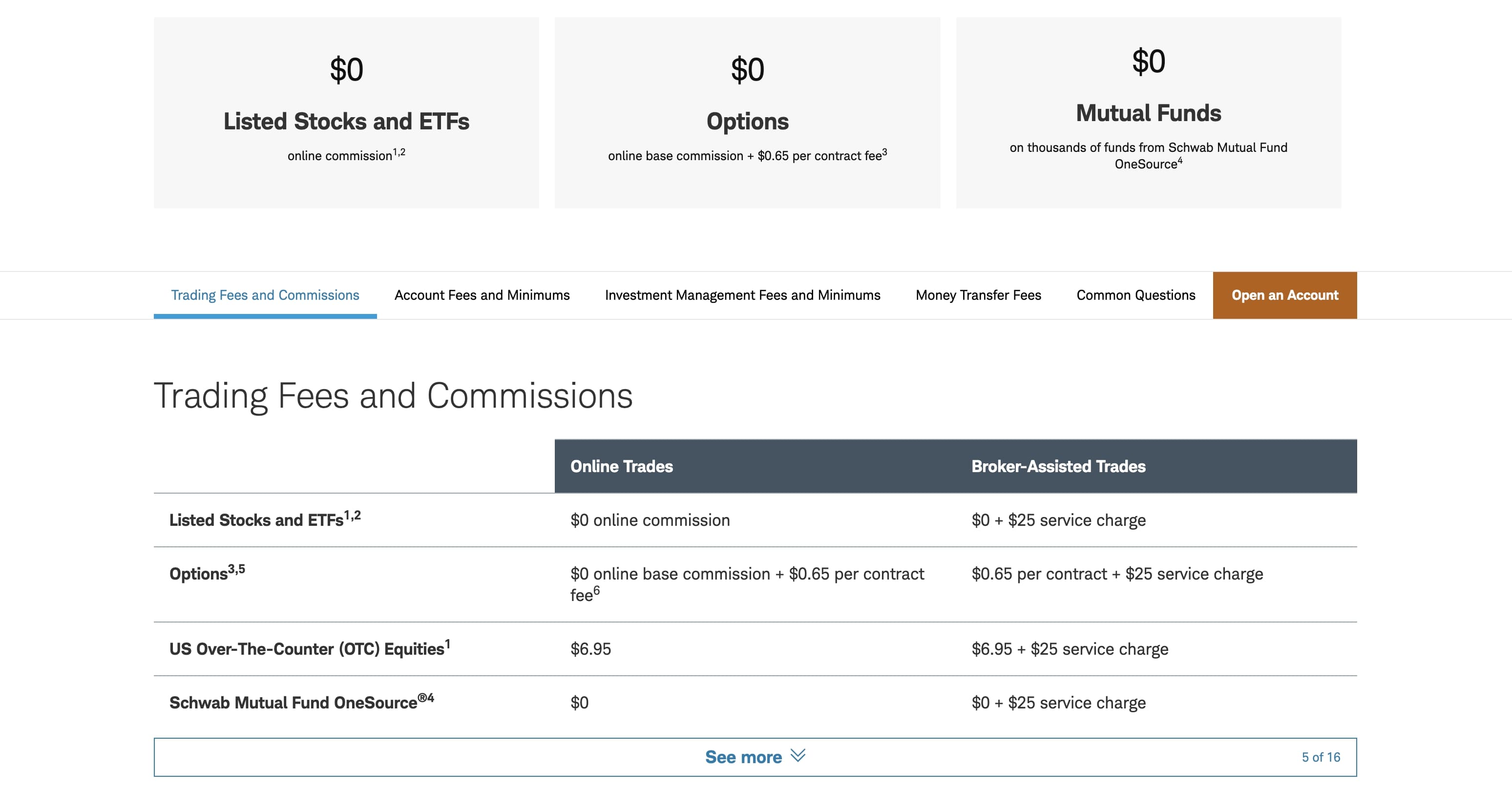Viewport: 1512px width, 789px height.
Task: Click the $0.65 per contract fee card text
Action: coord(747,155)
